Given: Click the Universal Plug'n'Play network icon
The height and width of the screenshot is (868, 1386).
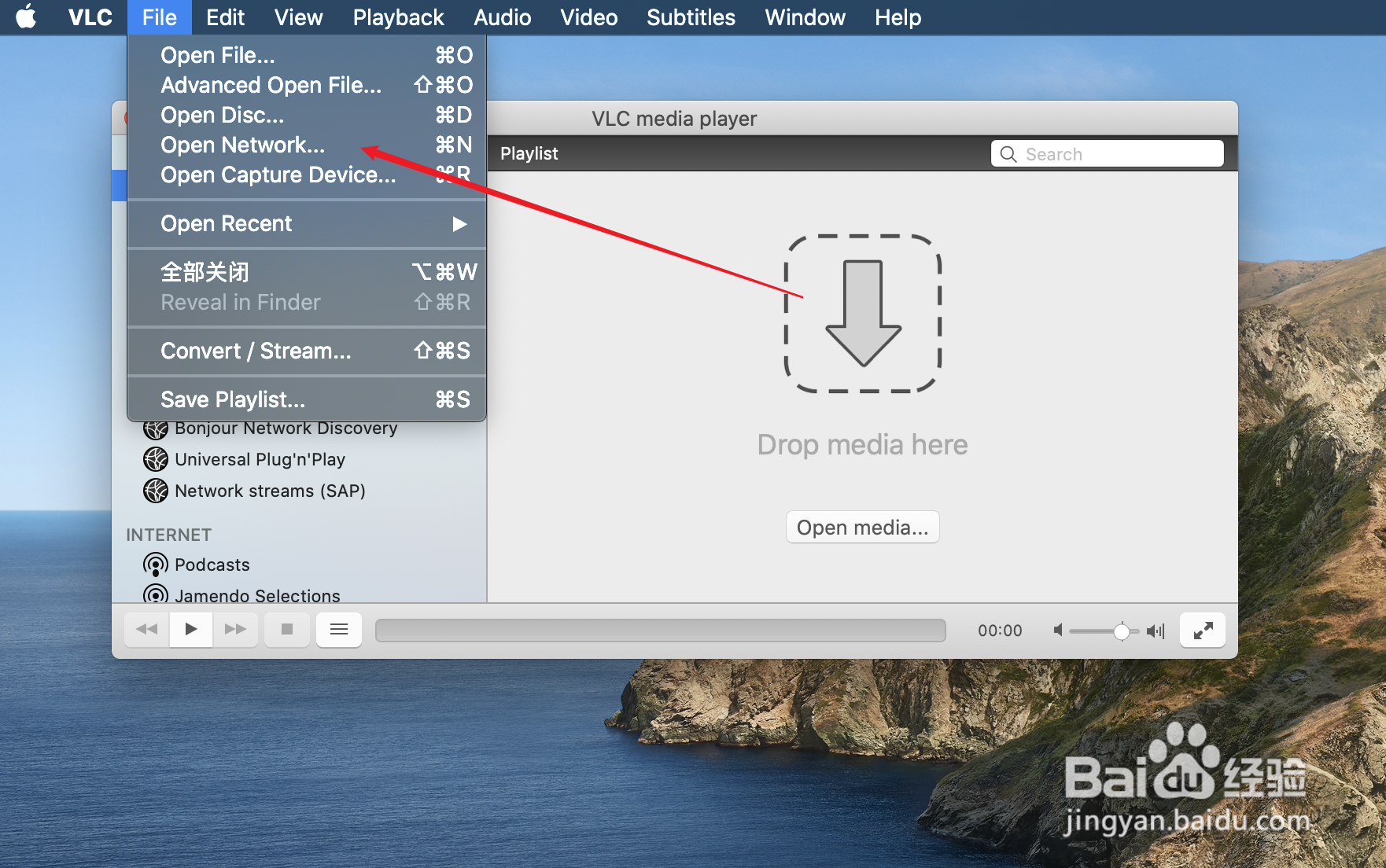Looking at the screenshot, I should [156, 459].
